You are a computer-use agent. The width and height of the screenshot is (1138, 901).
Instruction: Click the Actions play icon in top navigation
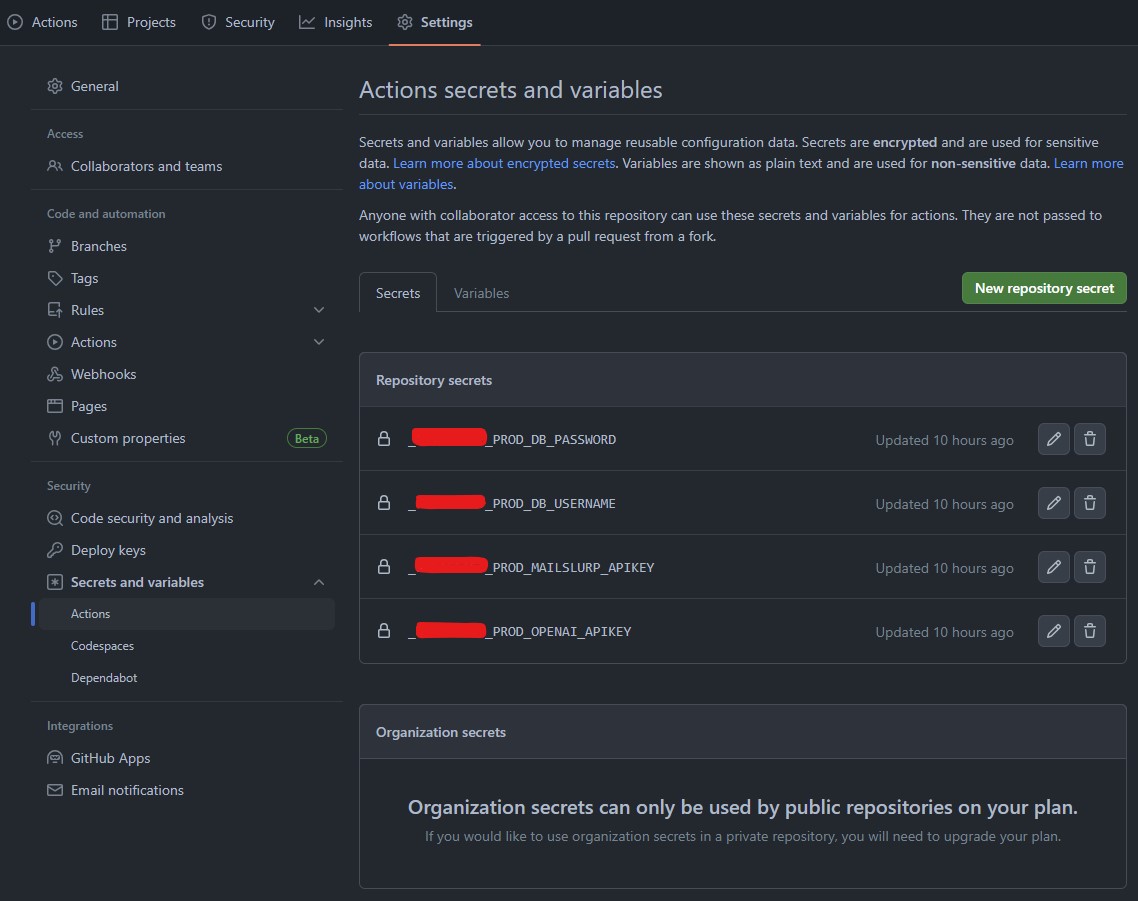(x=15, y=21)
